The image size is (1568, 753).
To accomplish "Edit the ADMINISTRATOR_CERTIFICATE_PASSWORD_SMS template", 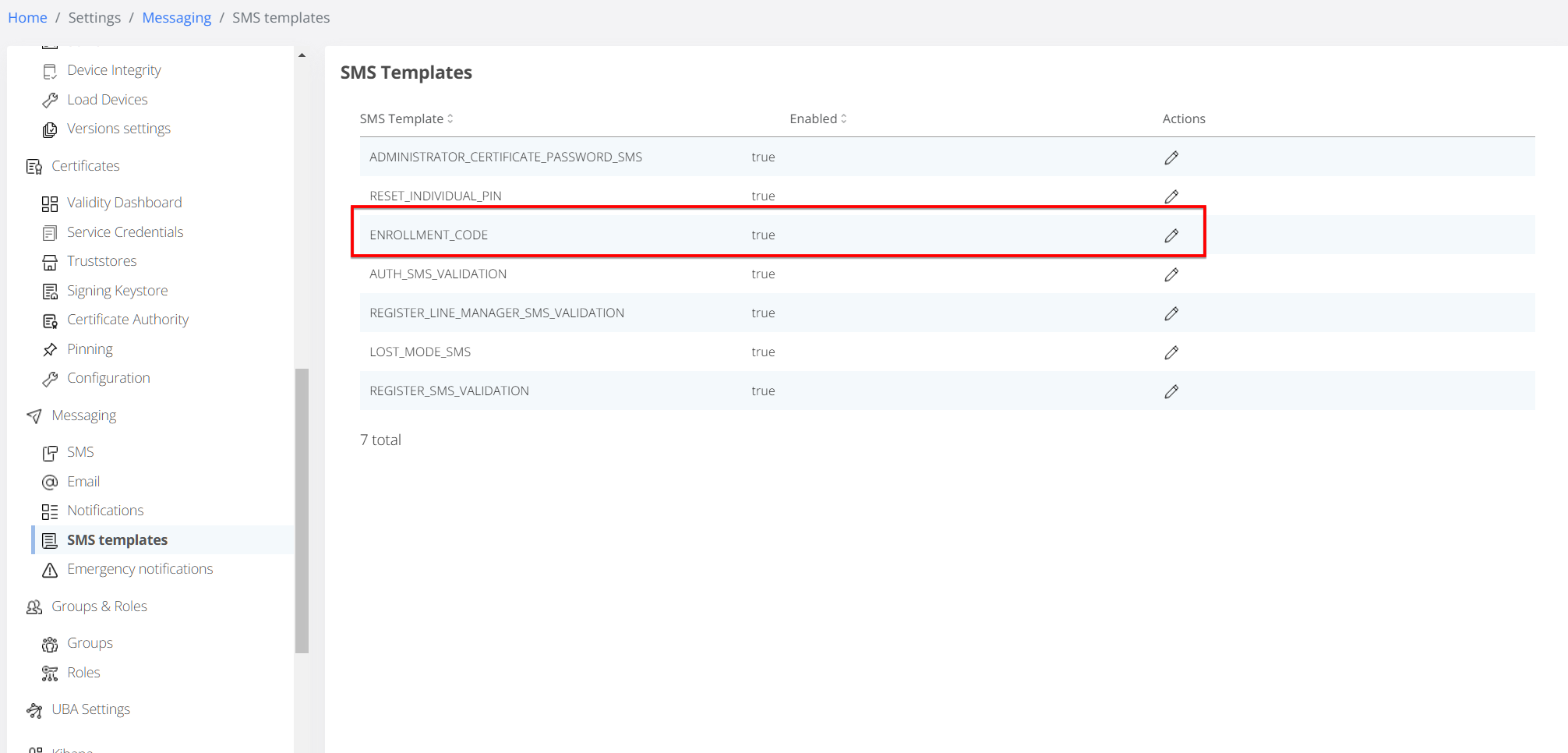I will tap(1171, 157).
